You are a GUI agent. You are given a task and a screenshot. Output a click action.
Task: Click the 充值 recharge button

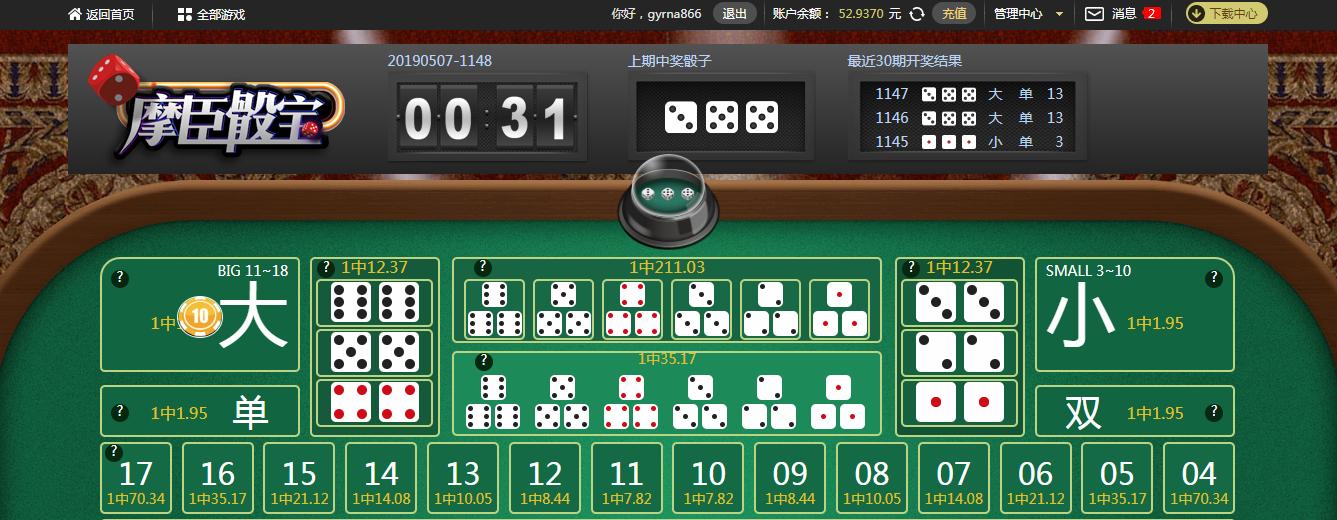pos(954,14)
